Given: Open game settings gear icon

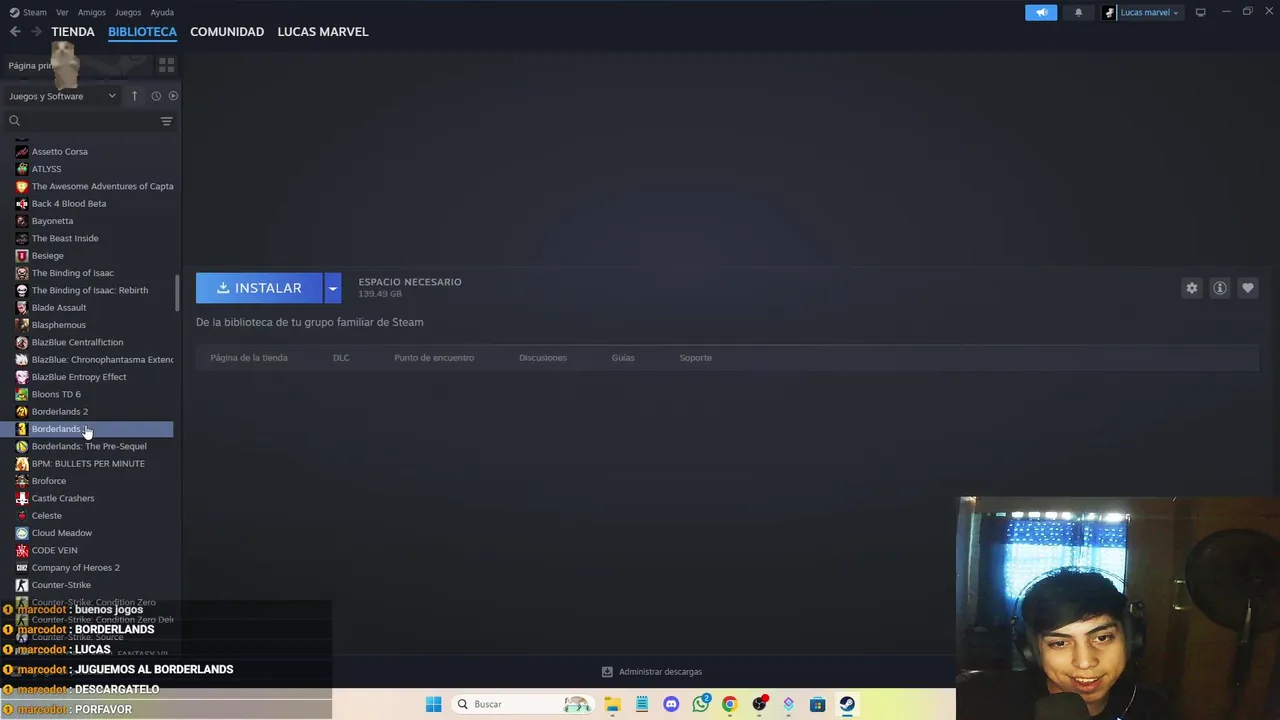Looking at the screenshot, I should click(x=1191, y=288).
